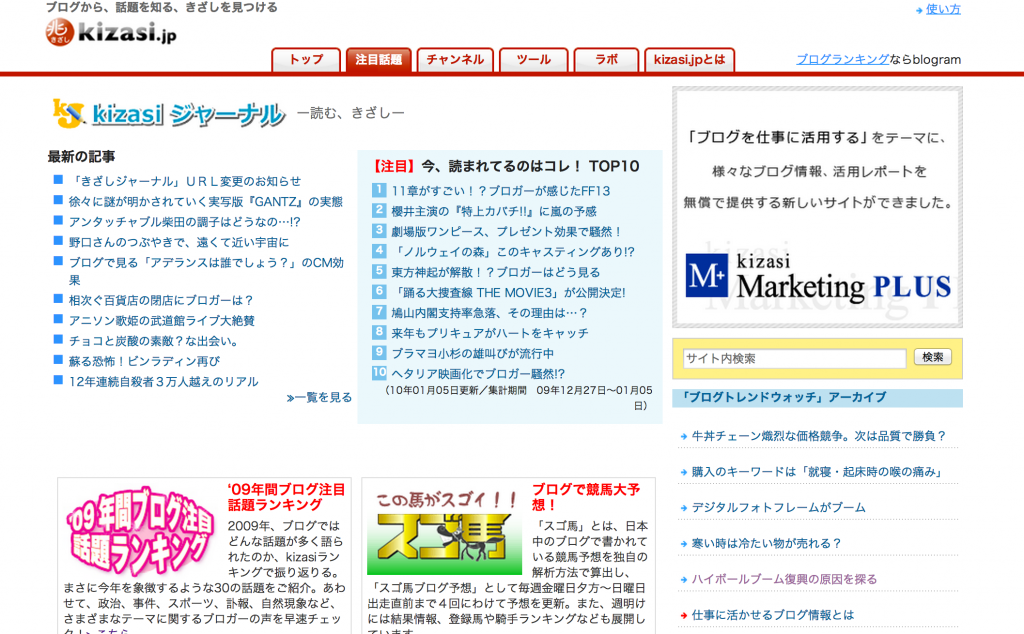The height and width of the screenshot is (634, 1024).
Task: Click the 【注目】今、読まれてるのはコレ！ TOP10 heading
Action: 506,166
